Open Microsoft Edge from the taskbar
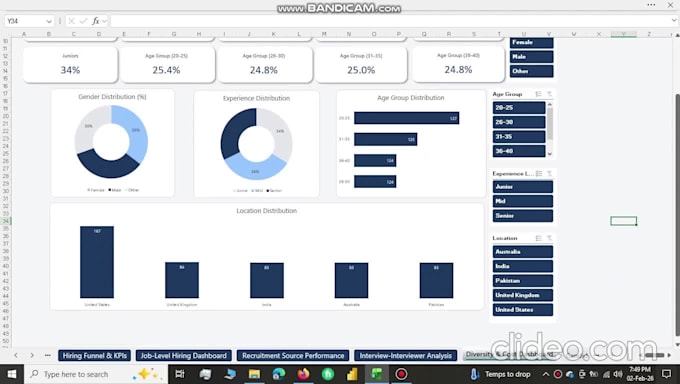This screenshot has width=680, height=384. pos(279,374)
